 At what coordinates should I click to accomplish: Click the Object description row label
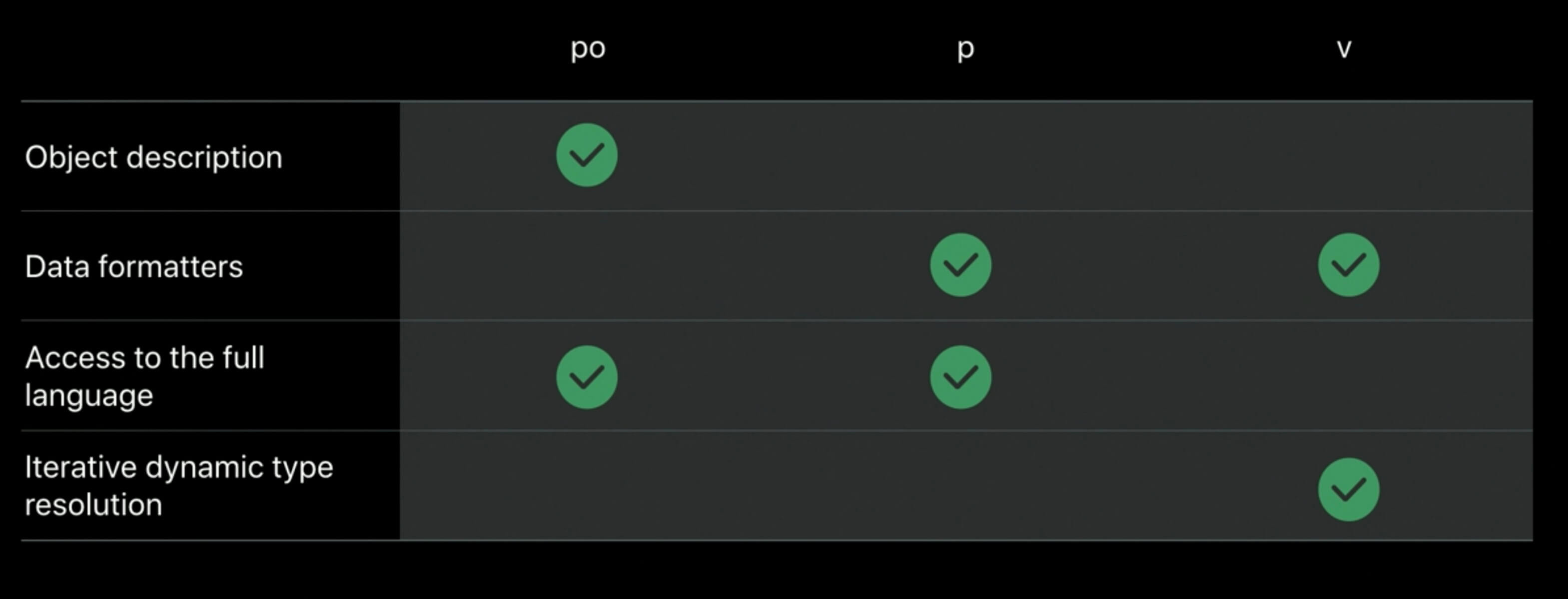pyautogui.click(x=153, y=158)
